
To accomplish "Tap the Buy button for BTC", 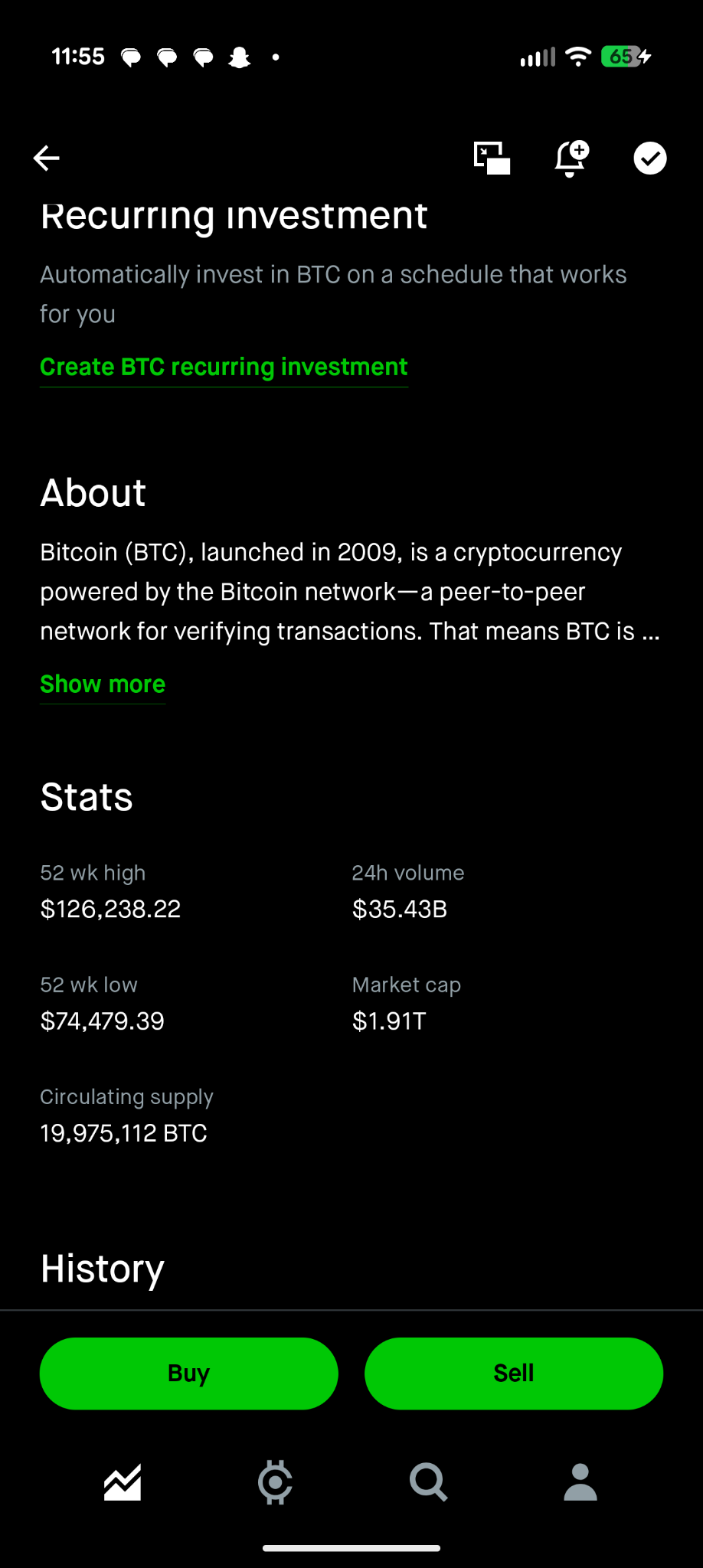I will 188,1373.
